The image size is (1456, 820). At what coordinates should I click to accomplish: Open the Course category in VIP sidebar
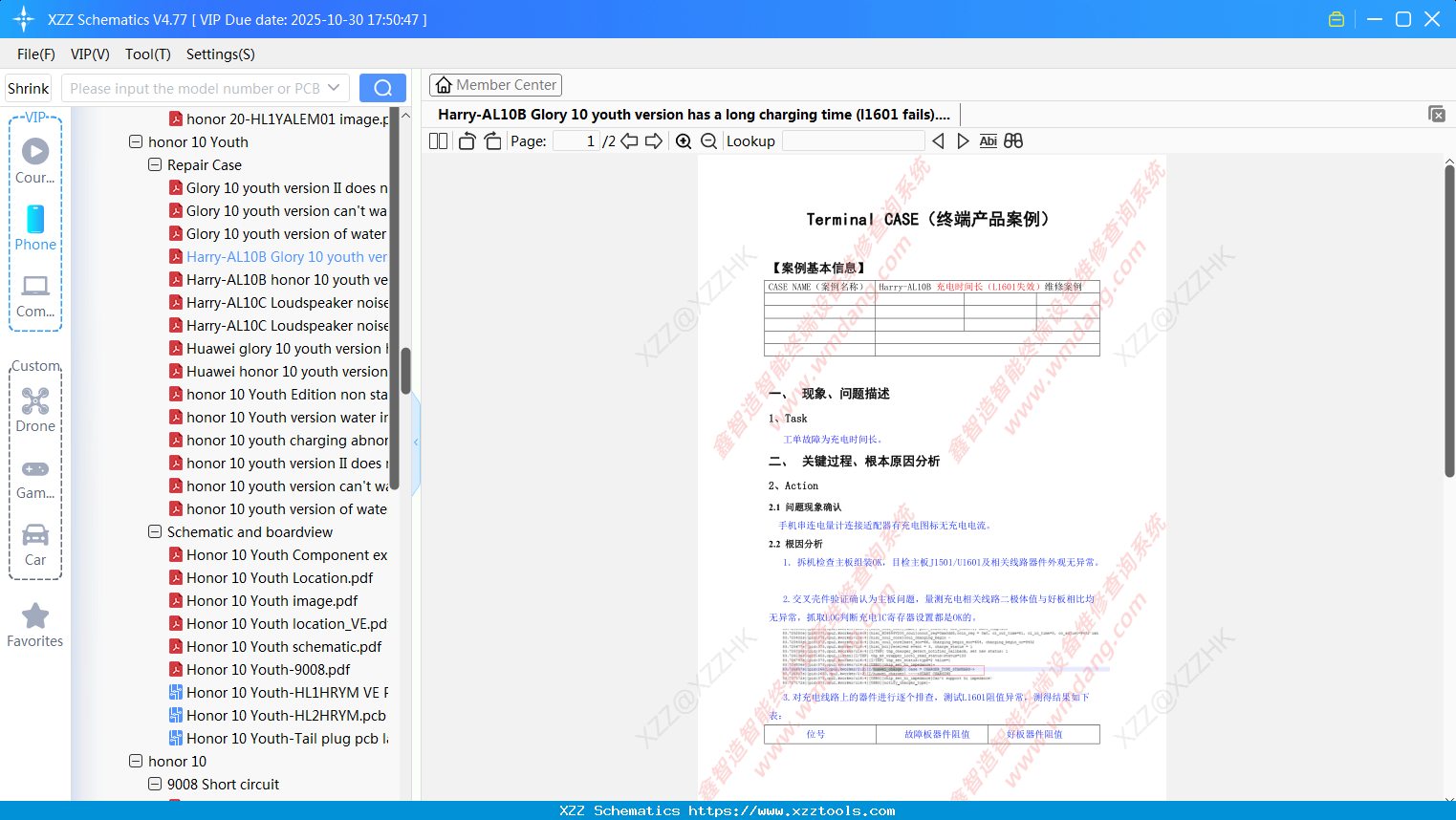point(35,161)
